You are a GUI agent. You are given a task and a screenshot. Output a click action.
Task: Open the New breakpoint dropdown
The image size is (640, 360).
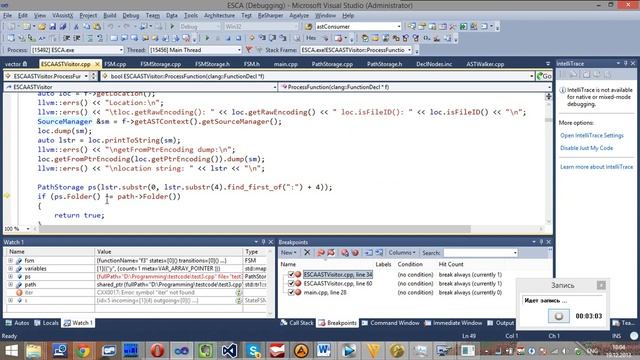point(289,253)
